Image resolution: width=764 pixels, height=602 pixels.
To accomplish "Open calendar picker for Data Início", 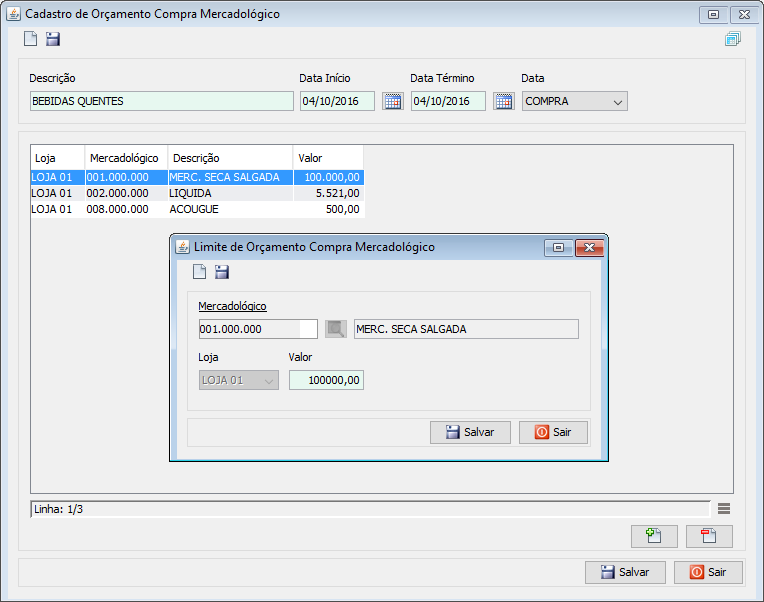I will [x=393, y=101].
